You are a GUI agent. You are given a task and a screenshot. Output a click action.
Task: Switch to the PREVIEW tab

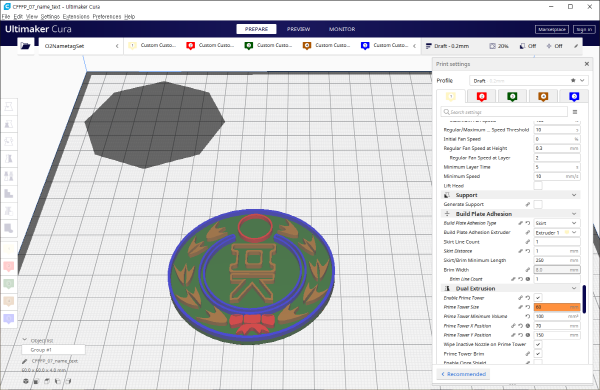298,29
